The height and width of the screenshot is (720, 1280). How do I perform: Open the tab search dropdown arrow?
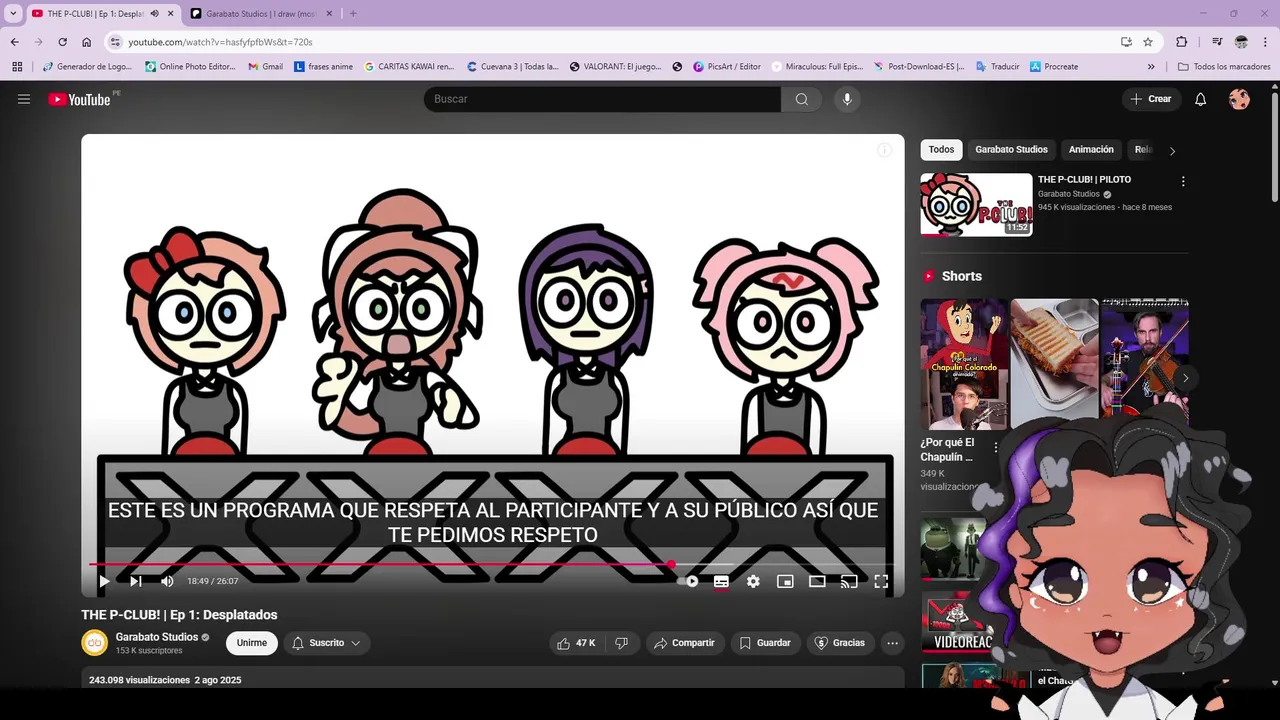(x=13, y=14)
